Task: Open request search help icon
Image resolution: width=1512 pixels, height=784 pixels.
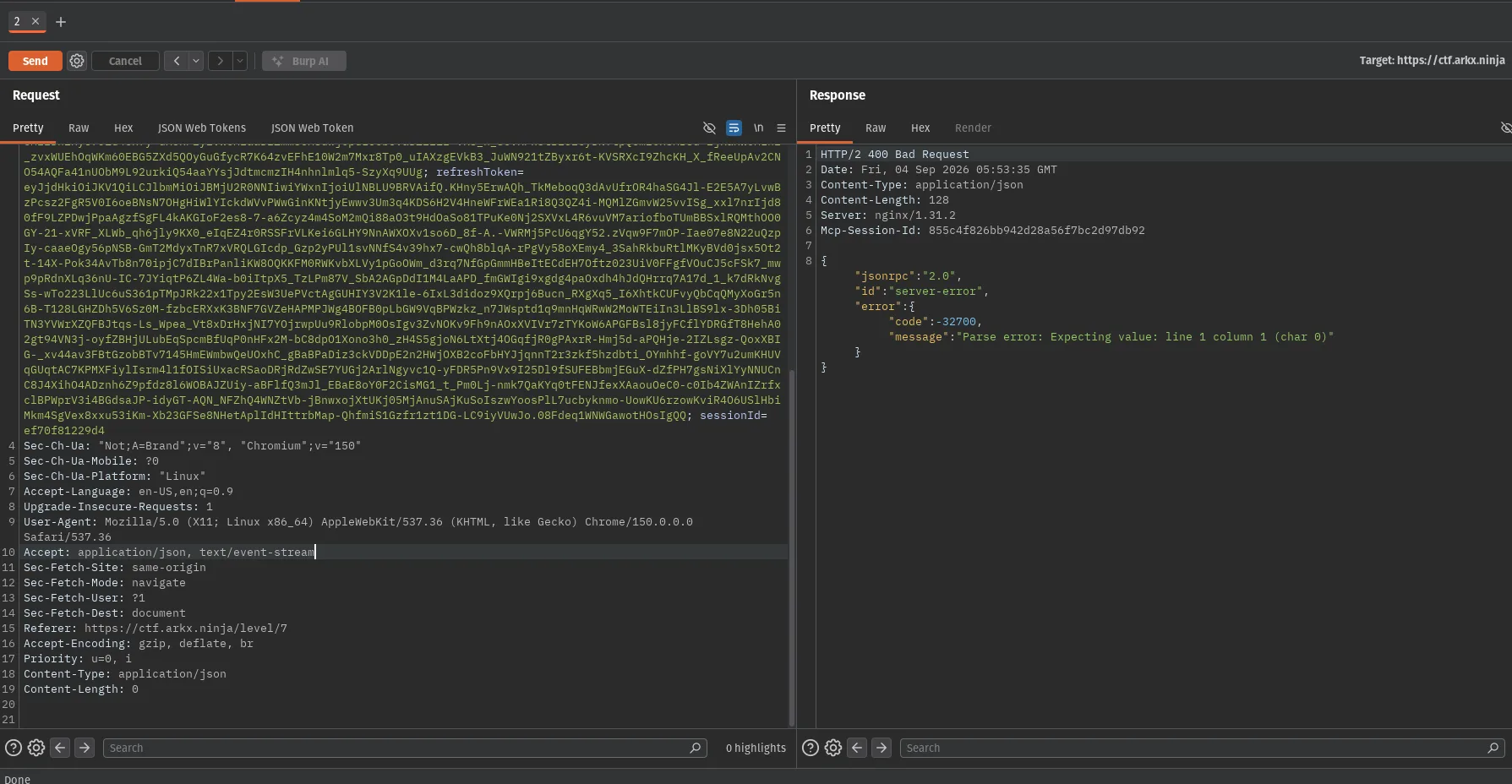Action: pos(14,748)
